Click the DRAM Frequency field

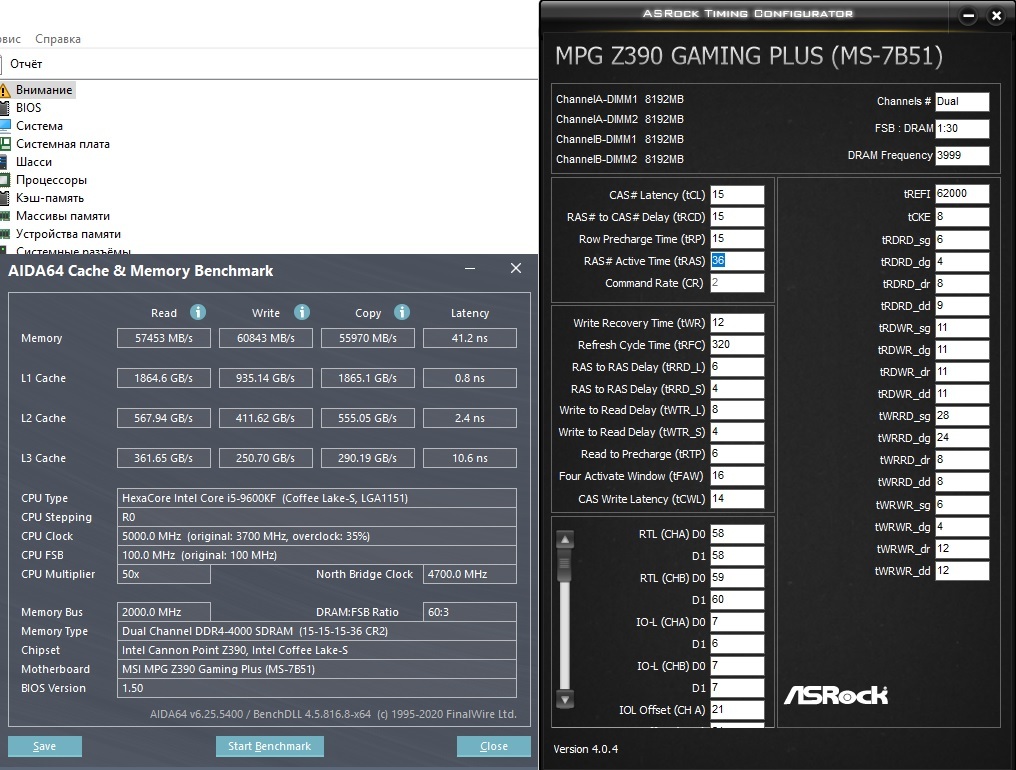coord(962,156)
